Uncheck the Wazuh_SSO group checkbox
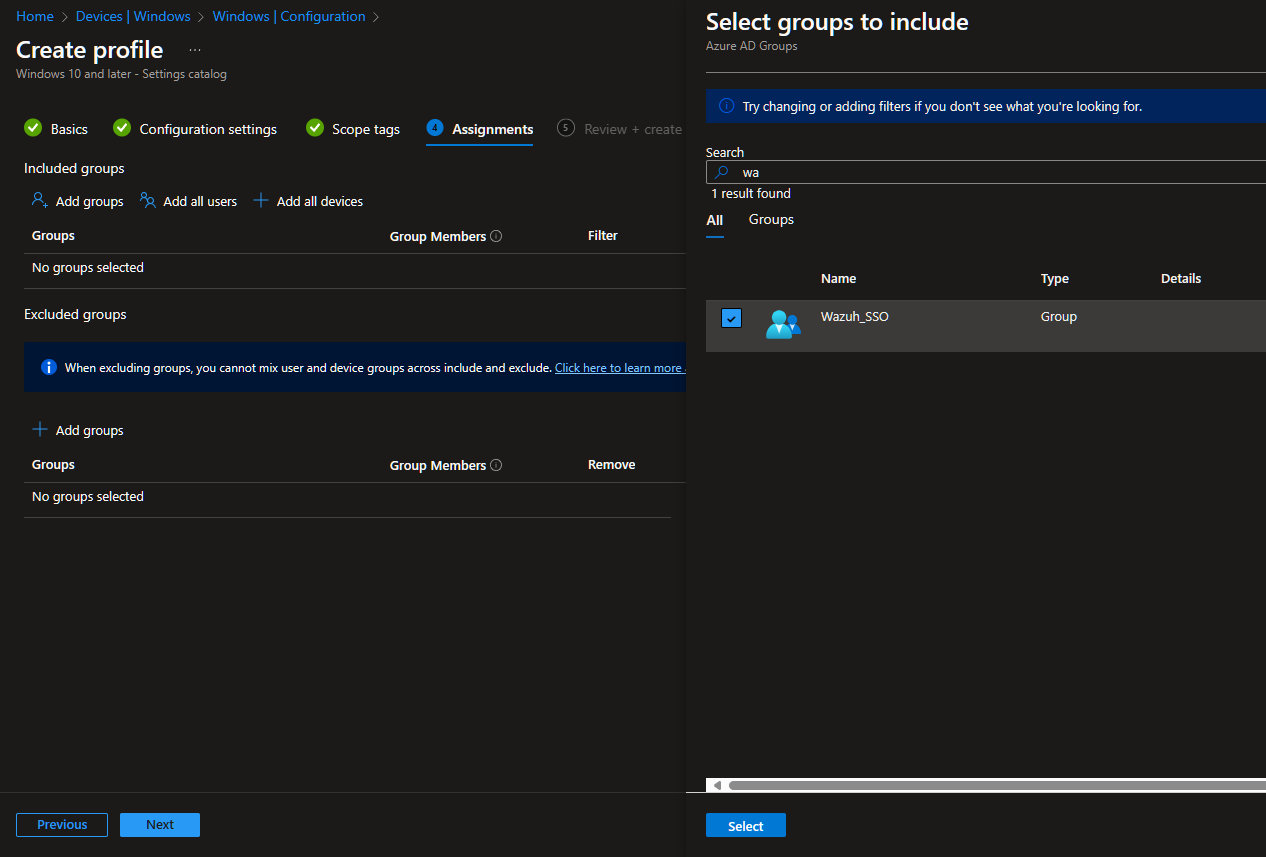The width and height of the screenshot is (1266, 857). pos(732,318)
